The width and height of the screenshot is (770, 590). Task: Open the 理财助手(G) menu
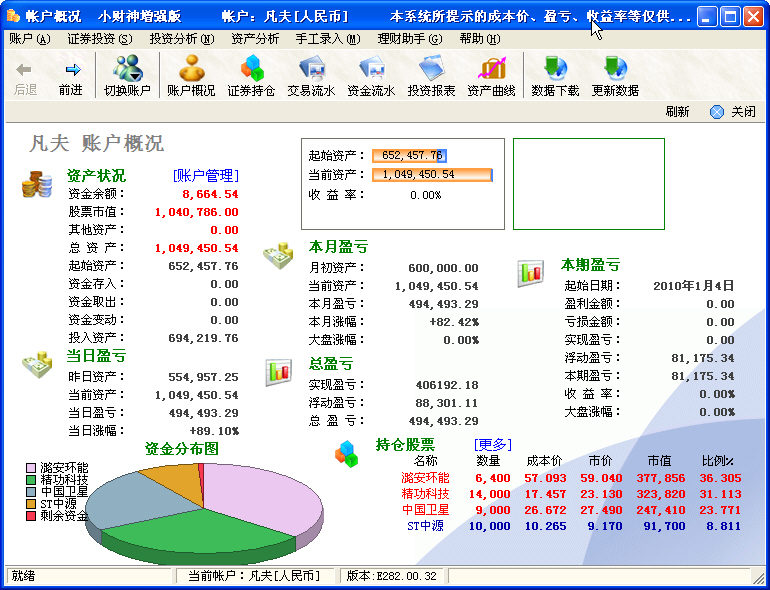click(410, 39)
